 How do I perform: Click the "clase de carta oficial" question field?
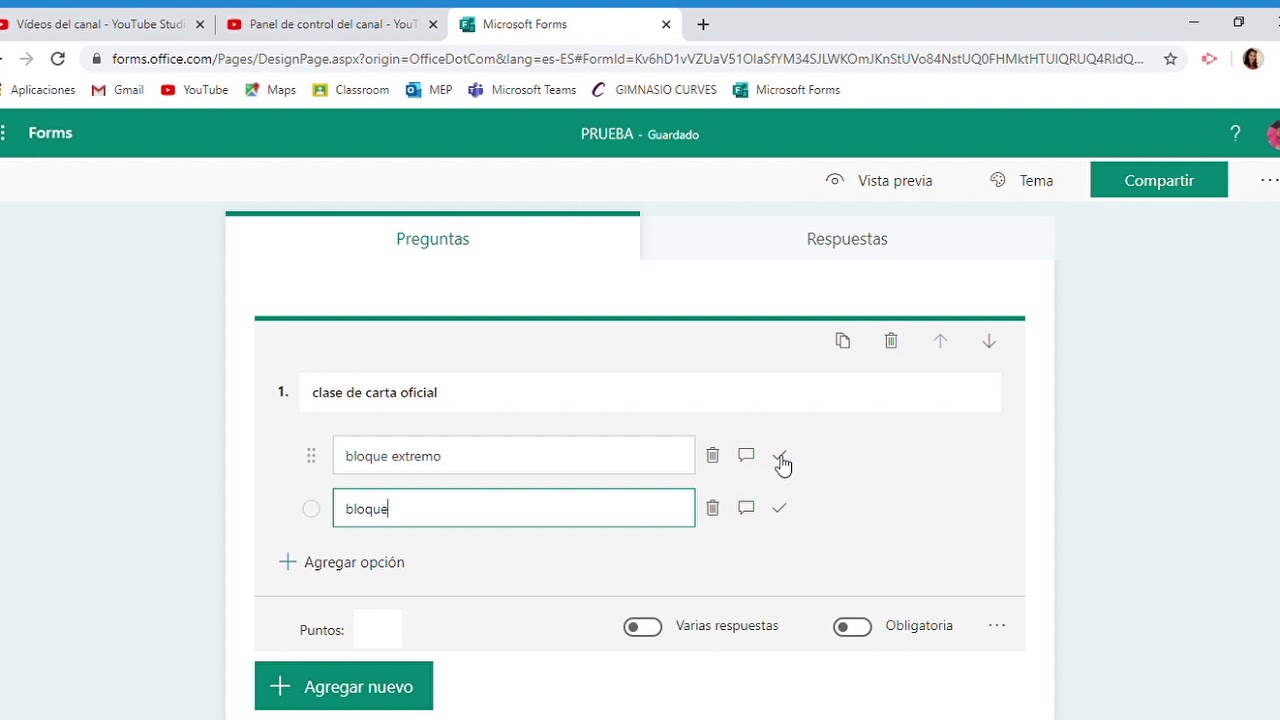(x=650, y=392)
